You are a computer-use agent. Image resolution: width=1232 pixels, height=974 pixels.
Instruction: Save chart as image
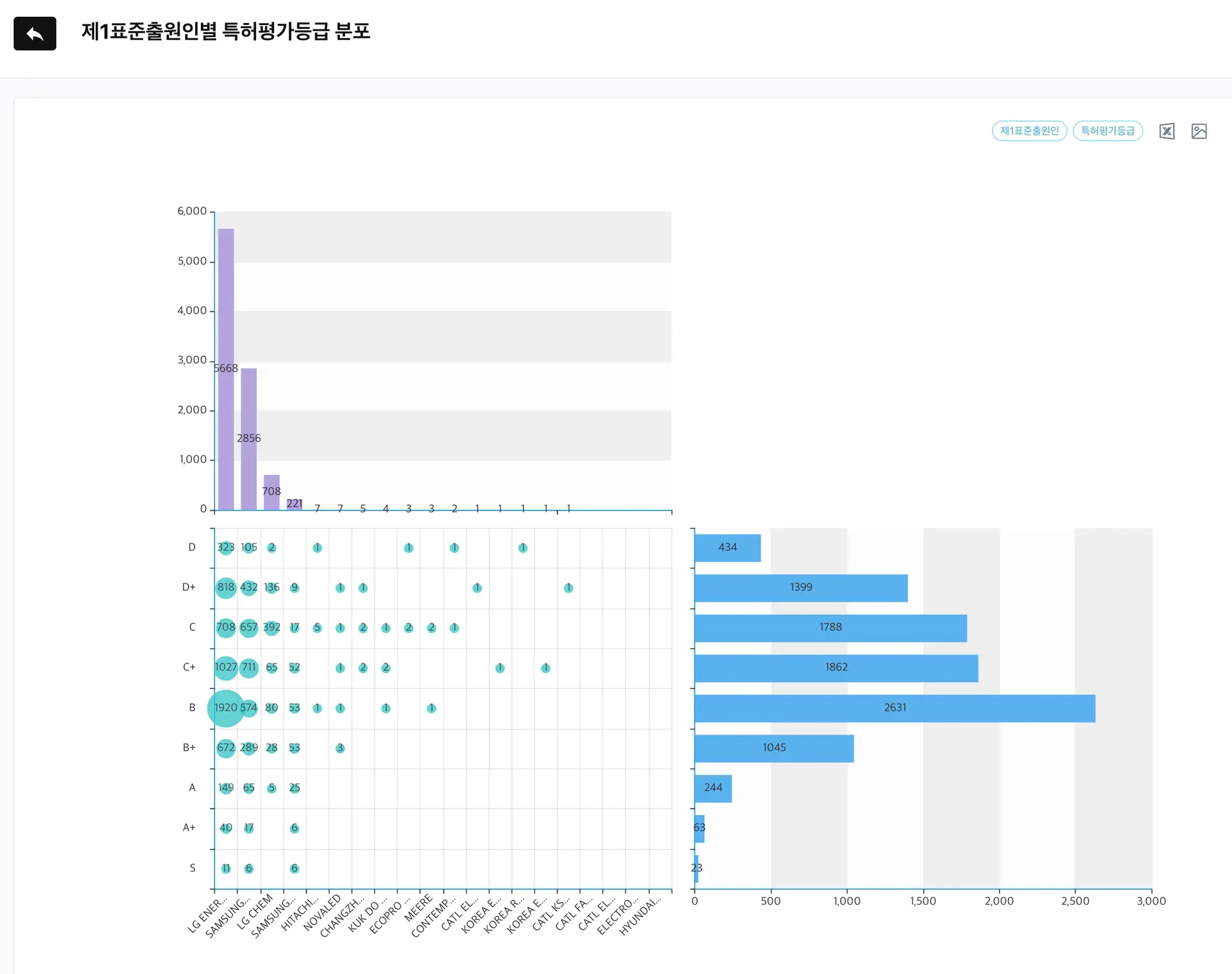coord(1199,132)
